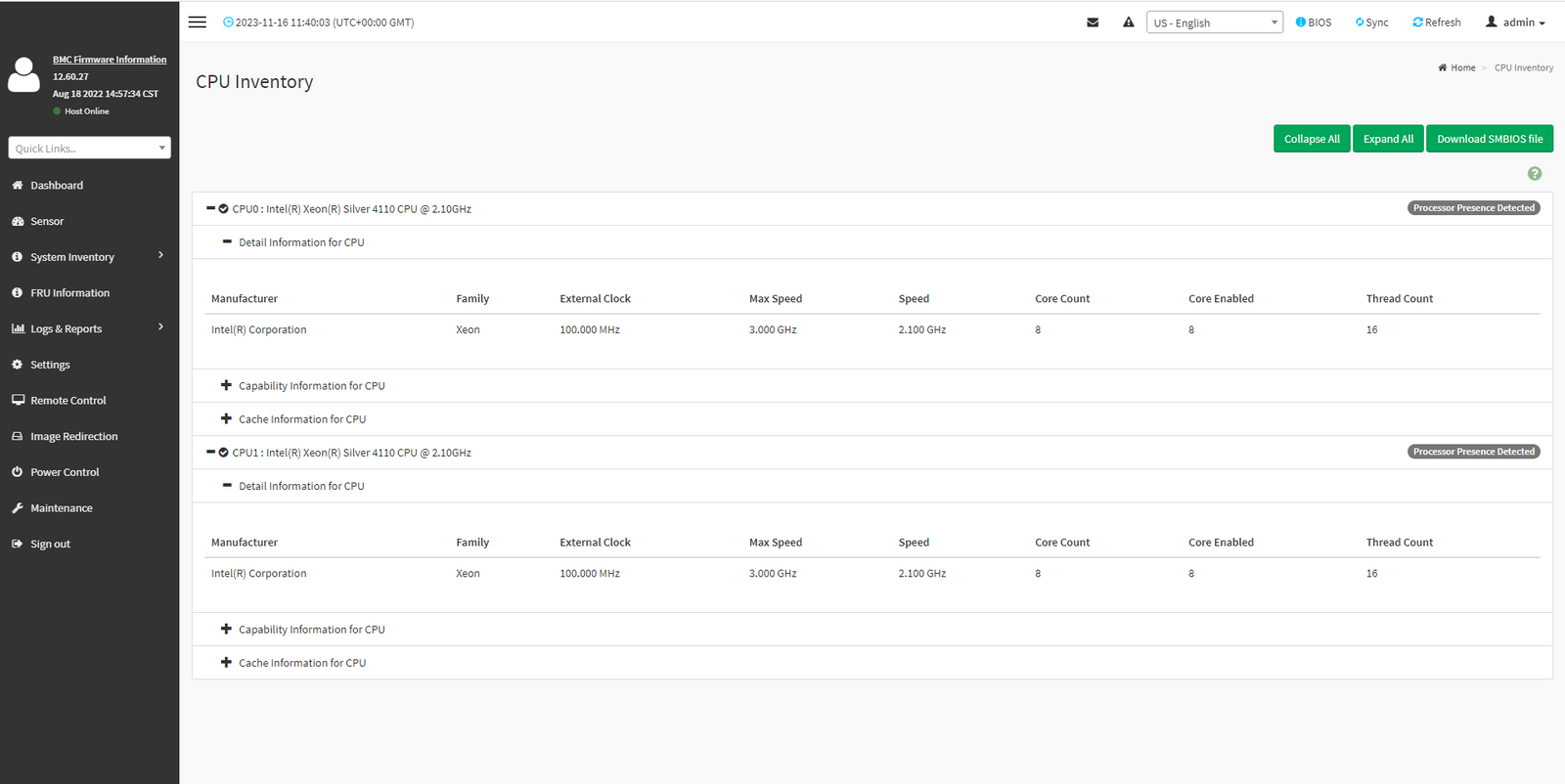Open the US - English language dropdown

click(1214, 22)
